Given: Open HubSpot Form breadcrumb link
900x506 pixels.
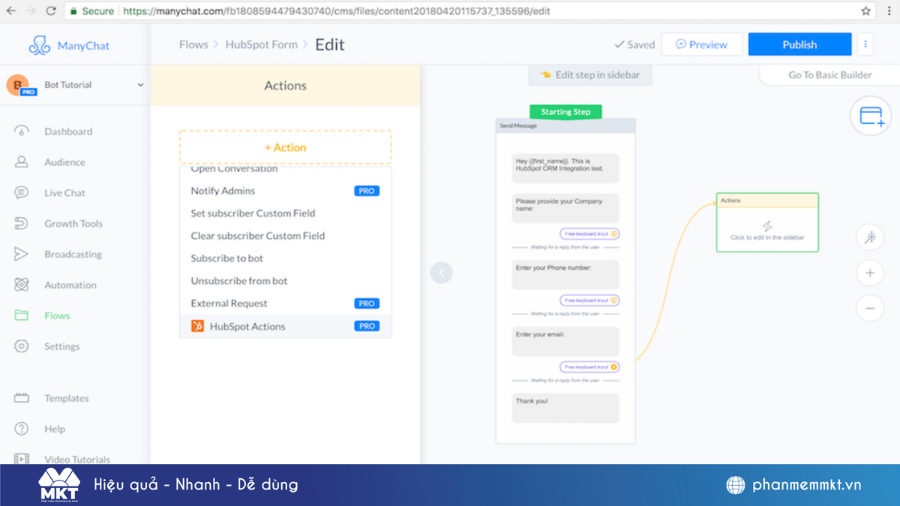Looking at the screenshot, I should tap(261, 45).
